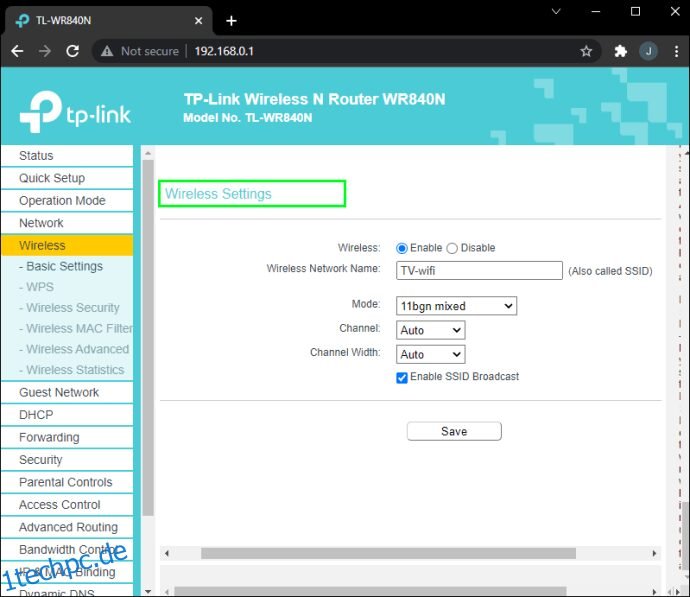Open Operation Mode in the sidebar
The image size is (690, 597).
[x=67, y=201]
